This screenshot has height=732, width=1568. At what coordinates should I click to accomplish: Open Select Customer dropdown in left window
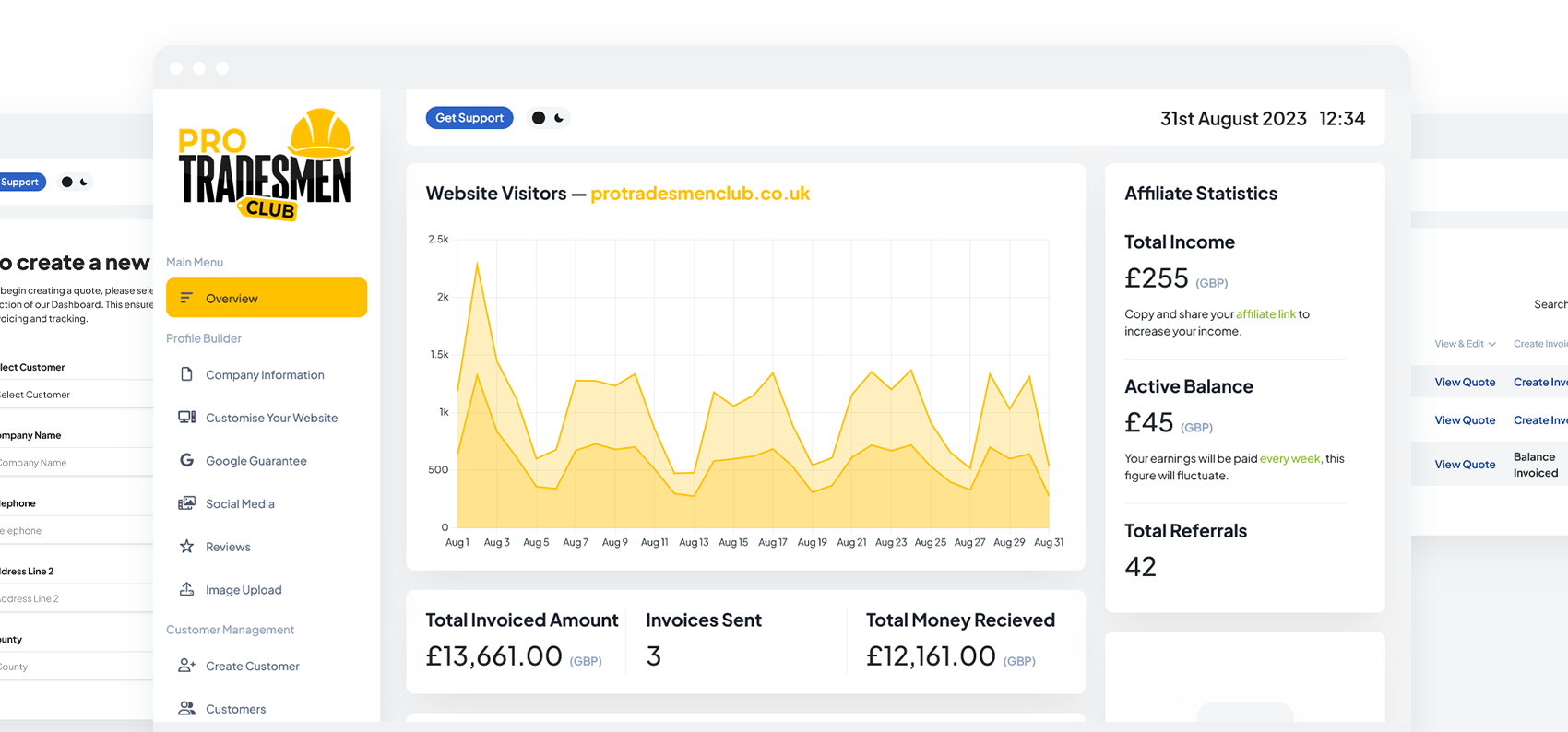pos(77,395)
